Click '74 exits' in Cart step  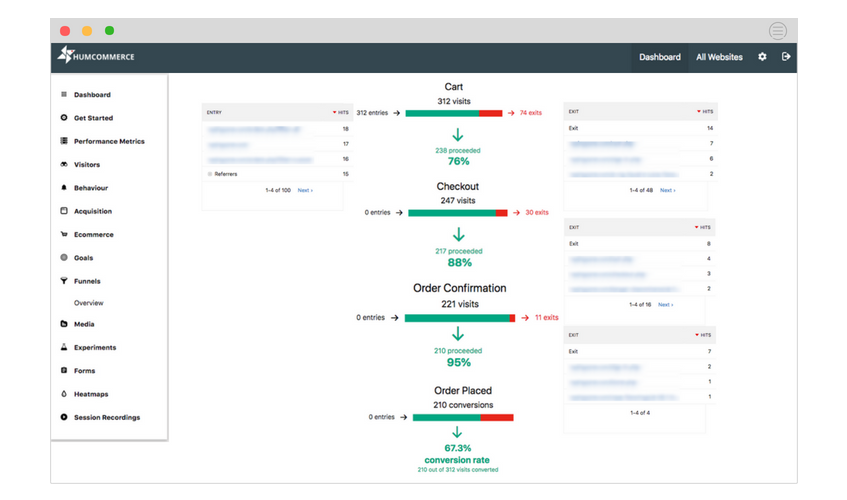coord(530,113)
